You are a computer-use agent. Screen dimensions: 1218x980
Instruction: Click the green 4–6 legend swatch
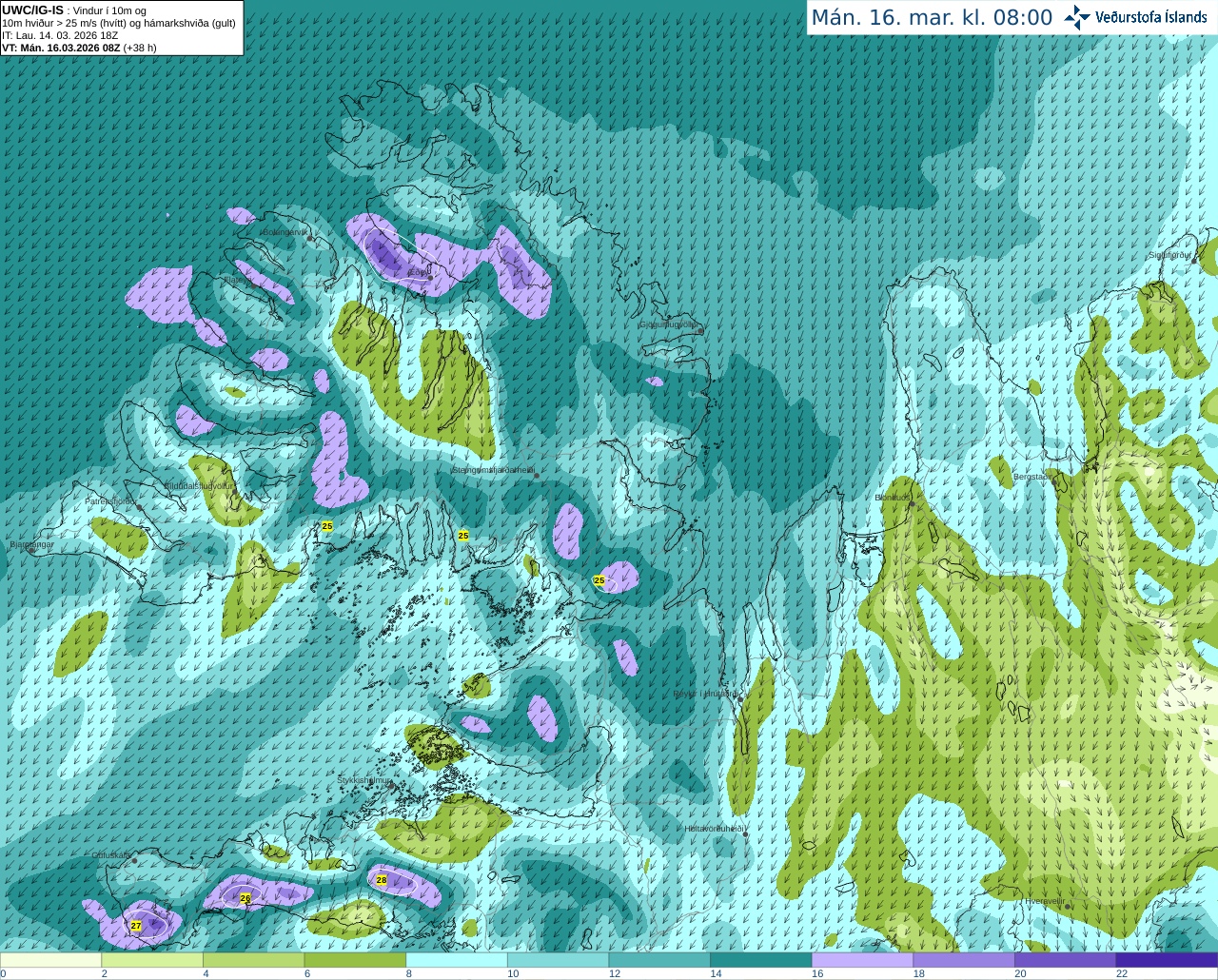(254, 960)
